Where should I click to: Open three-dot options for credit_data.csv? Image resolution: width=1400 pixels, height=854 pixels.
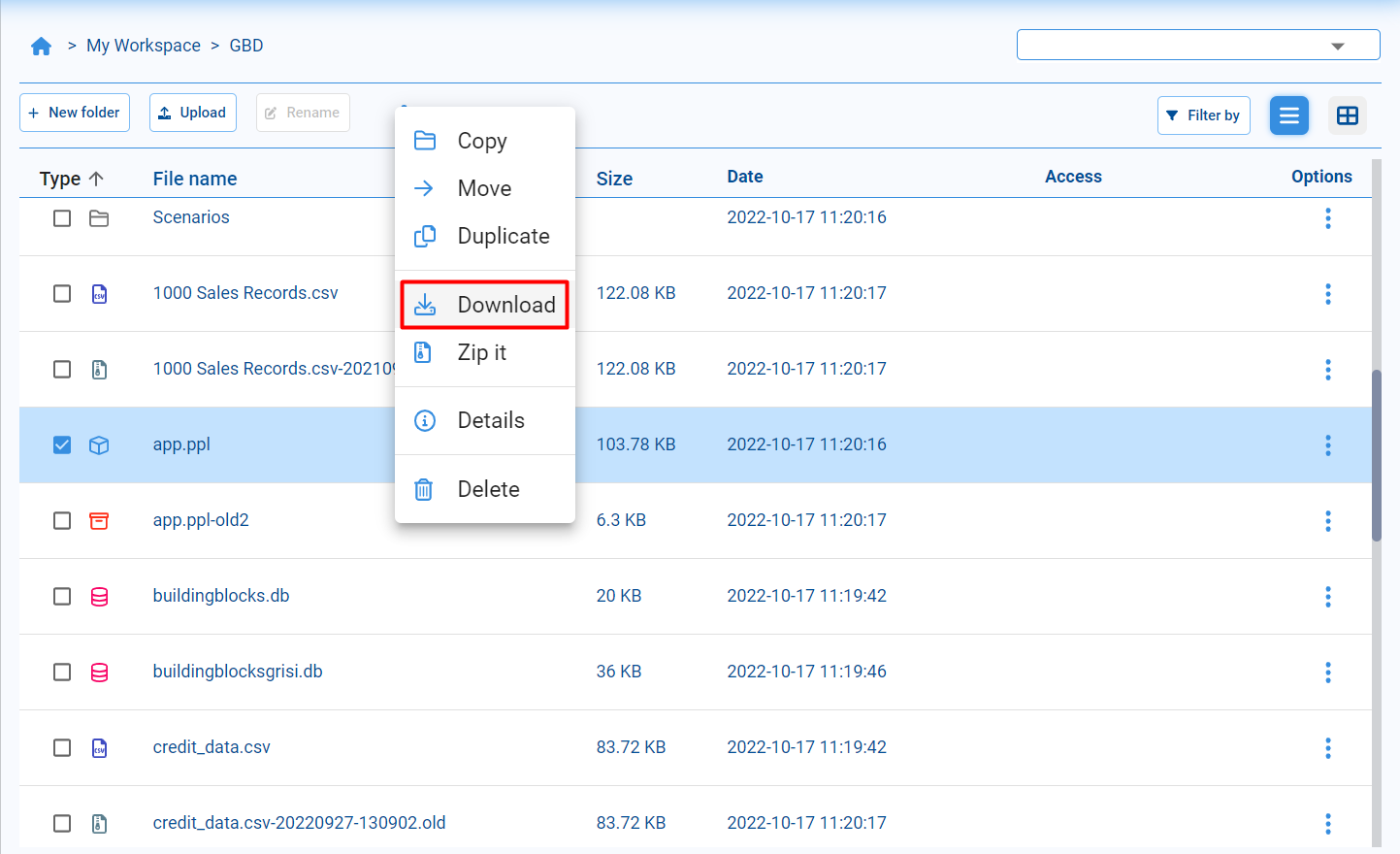point(1327,748)
